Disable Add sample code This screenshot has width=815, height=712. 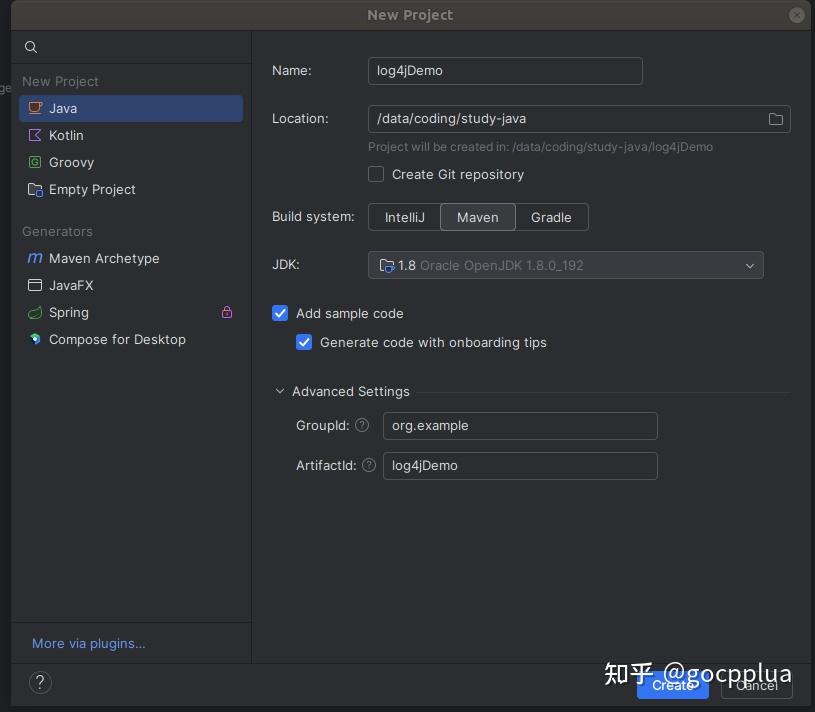[x=280, y=313]
